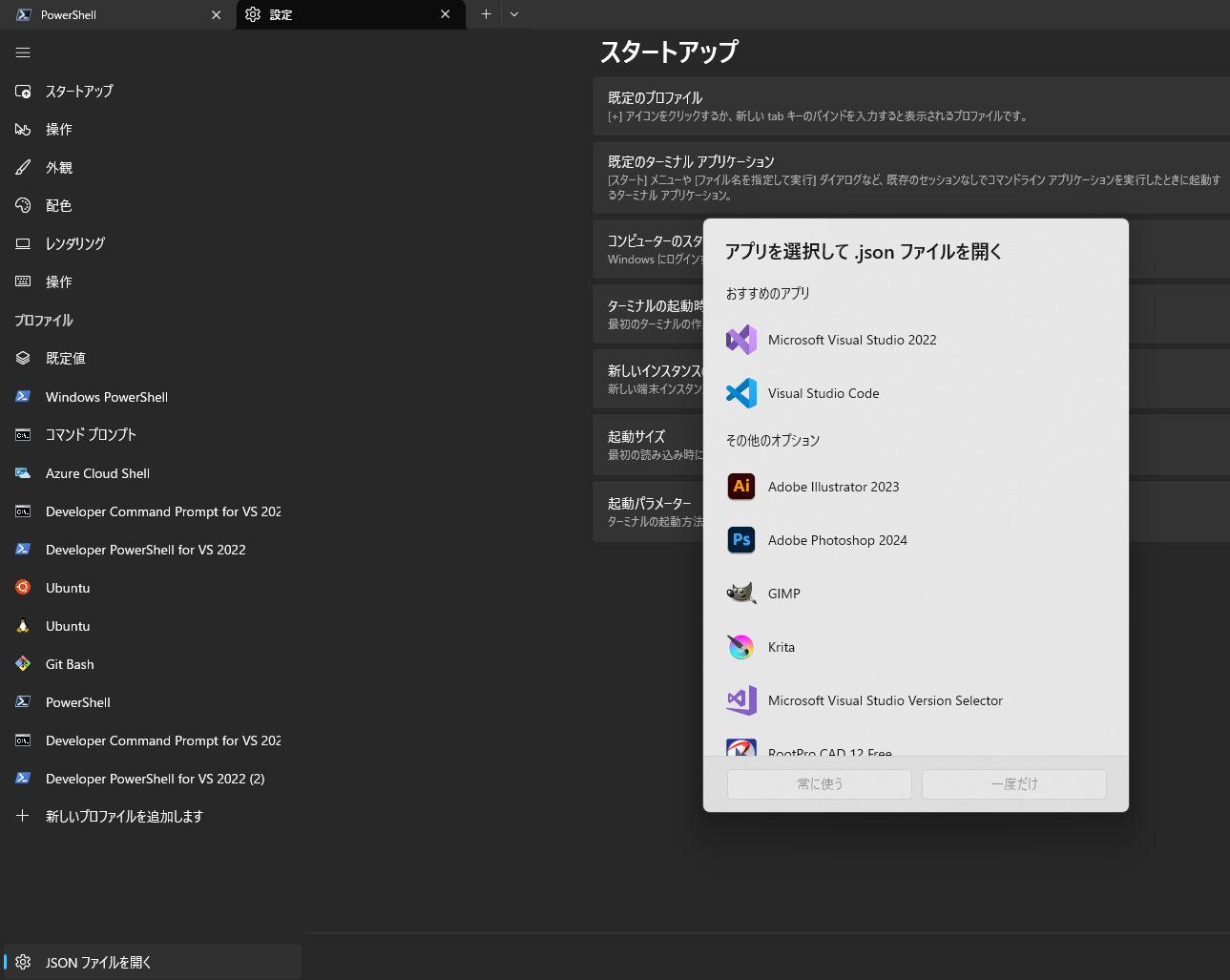Open the スタートアップ settings page
The width and height of the screenshot is (1230, 980).
(153, 92)
